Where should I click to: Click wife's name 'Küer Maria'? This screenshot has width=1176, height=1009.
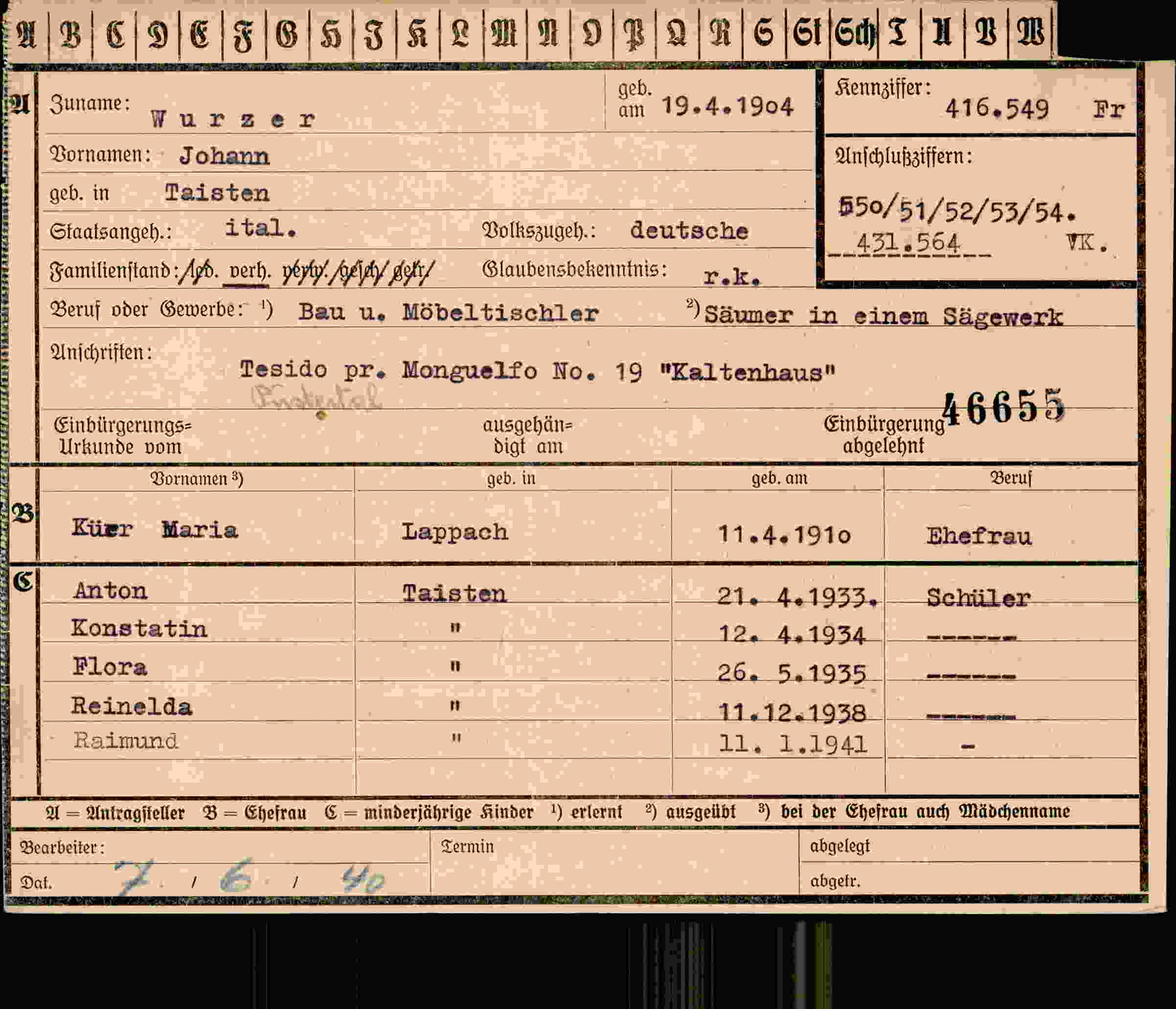155,528
